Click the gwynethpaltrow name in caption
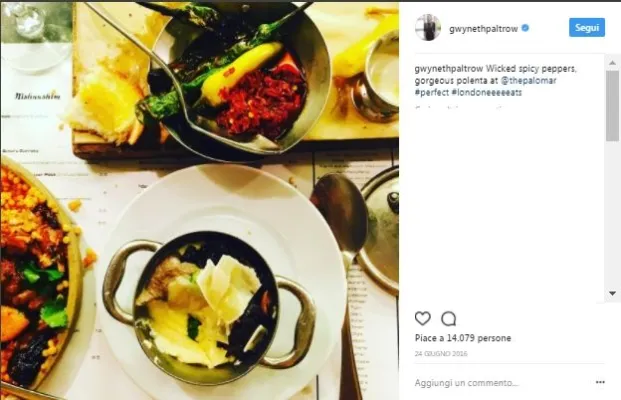 pos(449,69)
